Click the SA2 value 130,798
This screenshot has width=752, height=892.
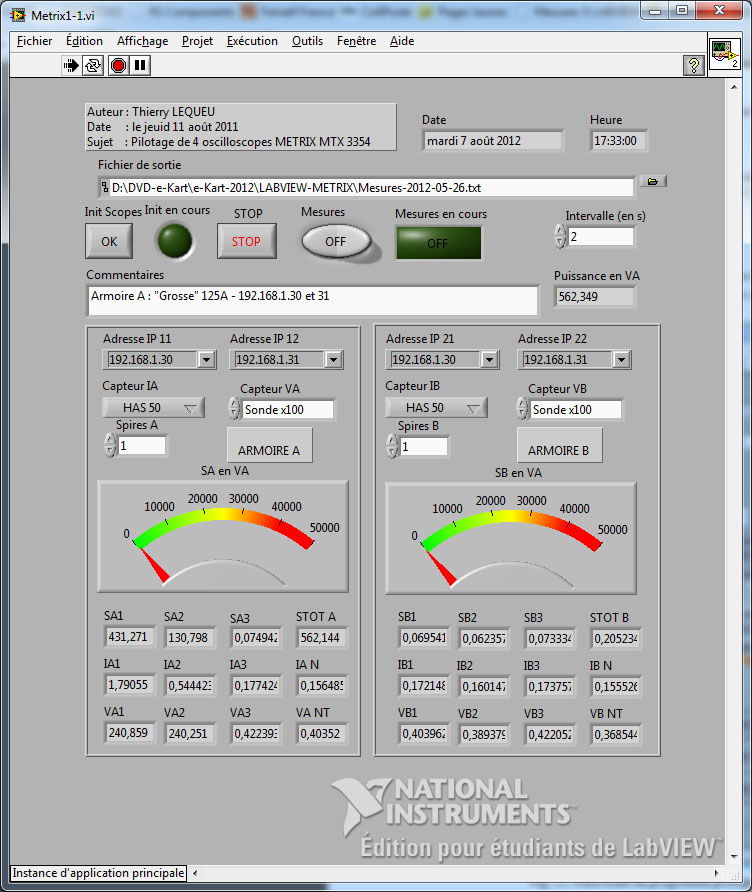190,638
